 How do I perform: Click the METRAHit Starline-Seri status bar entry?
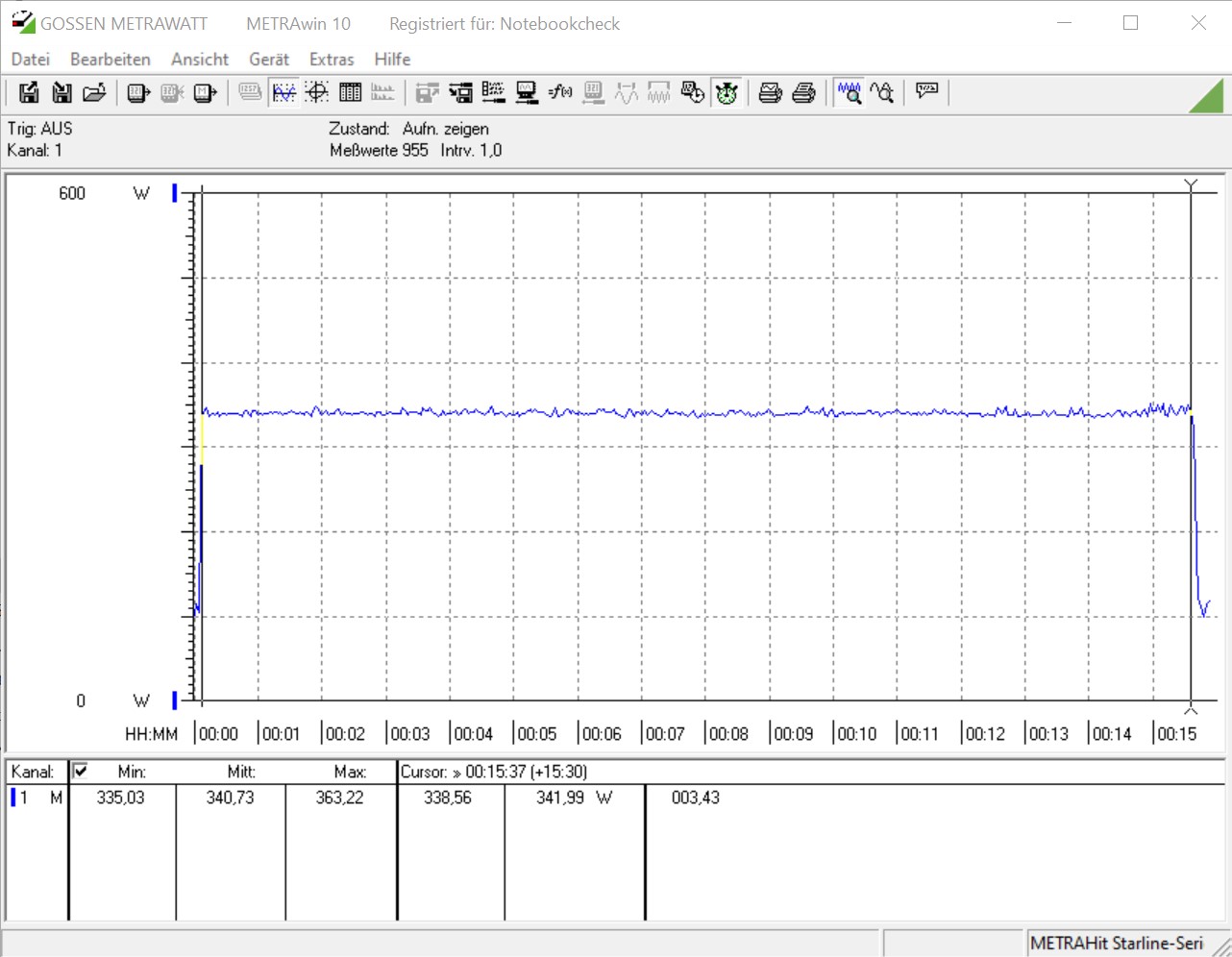[x=1117, y=944]
